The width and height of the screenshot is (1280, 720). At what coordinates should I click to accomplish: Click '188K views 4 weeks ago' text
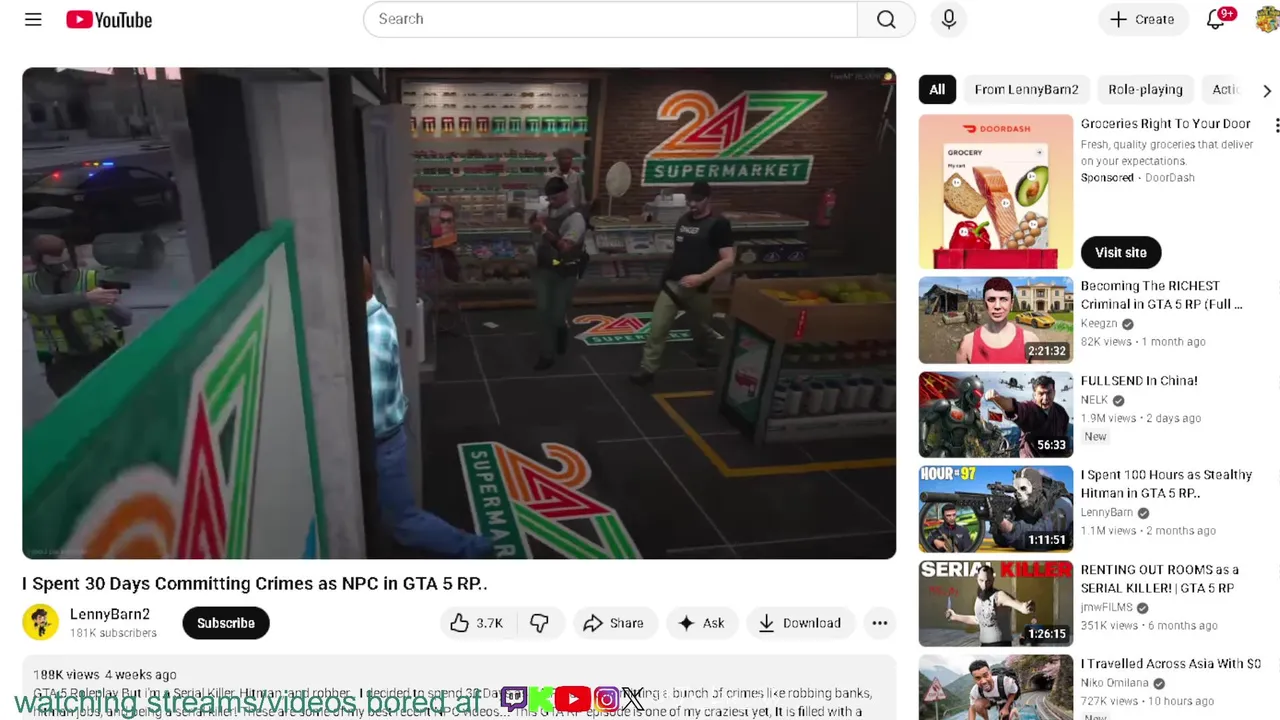(x=104, y=675)
